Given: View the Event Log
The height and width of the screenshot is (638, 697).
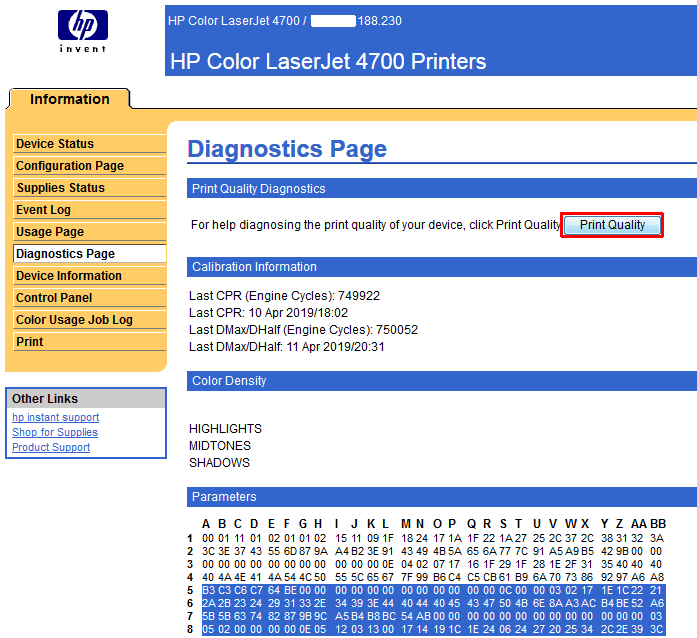Looking at the screenshot, I should (89, 209).
